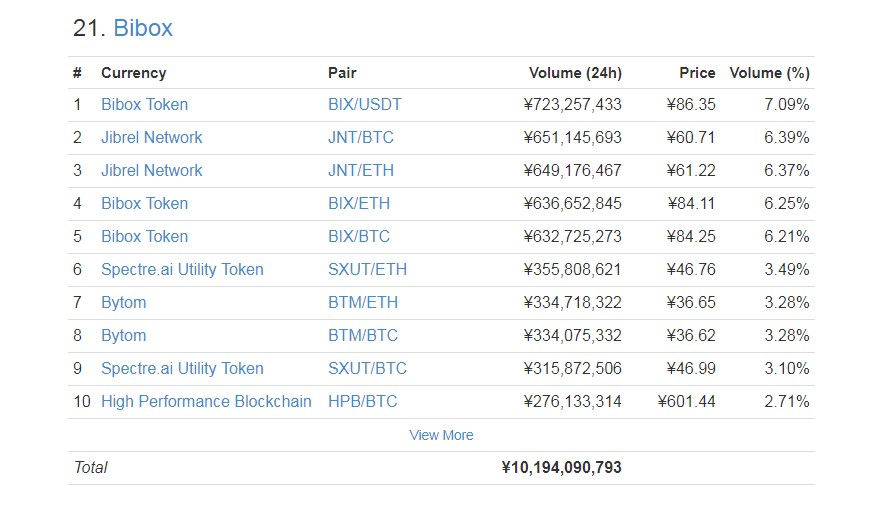Open the BTM/BTC pair link
This screenshot has height=509, width=875.
click(x=363, y=335)
